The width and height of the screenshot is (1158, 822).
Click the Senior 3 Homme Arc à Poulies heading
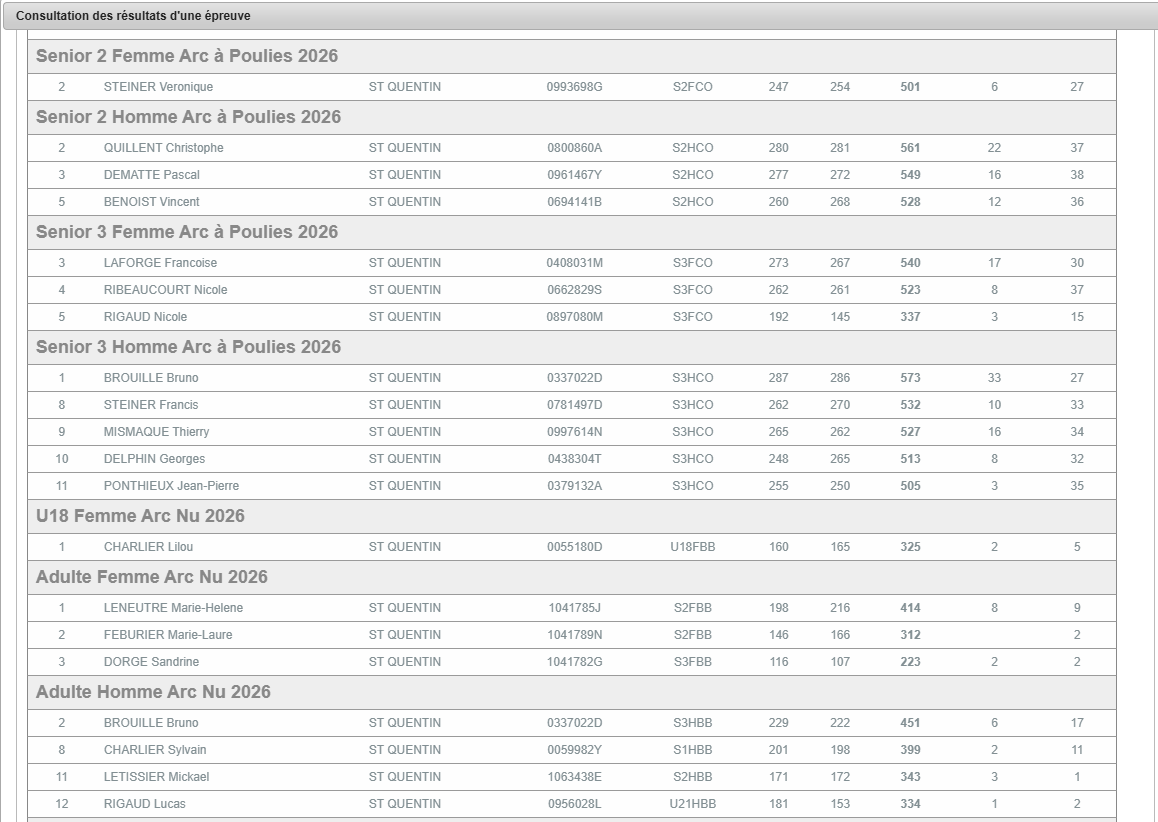click(188, 347)
